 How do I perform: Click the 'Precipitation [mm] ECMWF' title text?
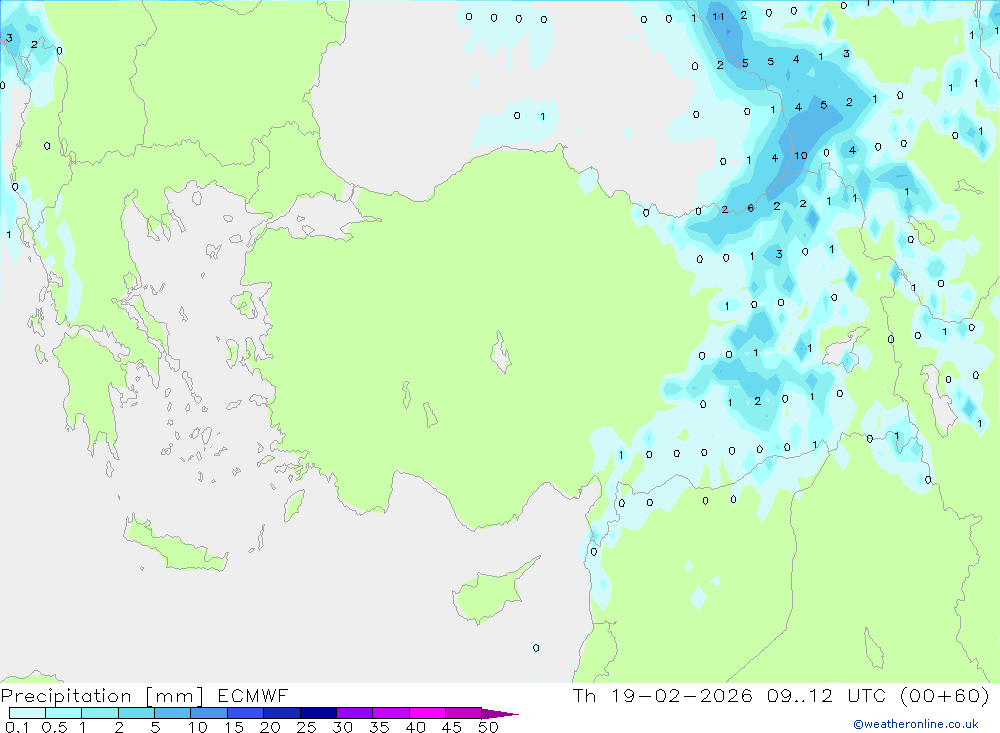(145, 696)
